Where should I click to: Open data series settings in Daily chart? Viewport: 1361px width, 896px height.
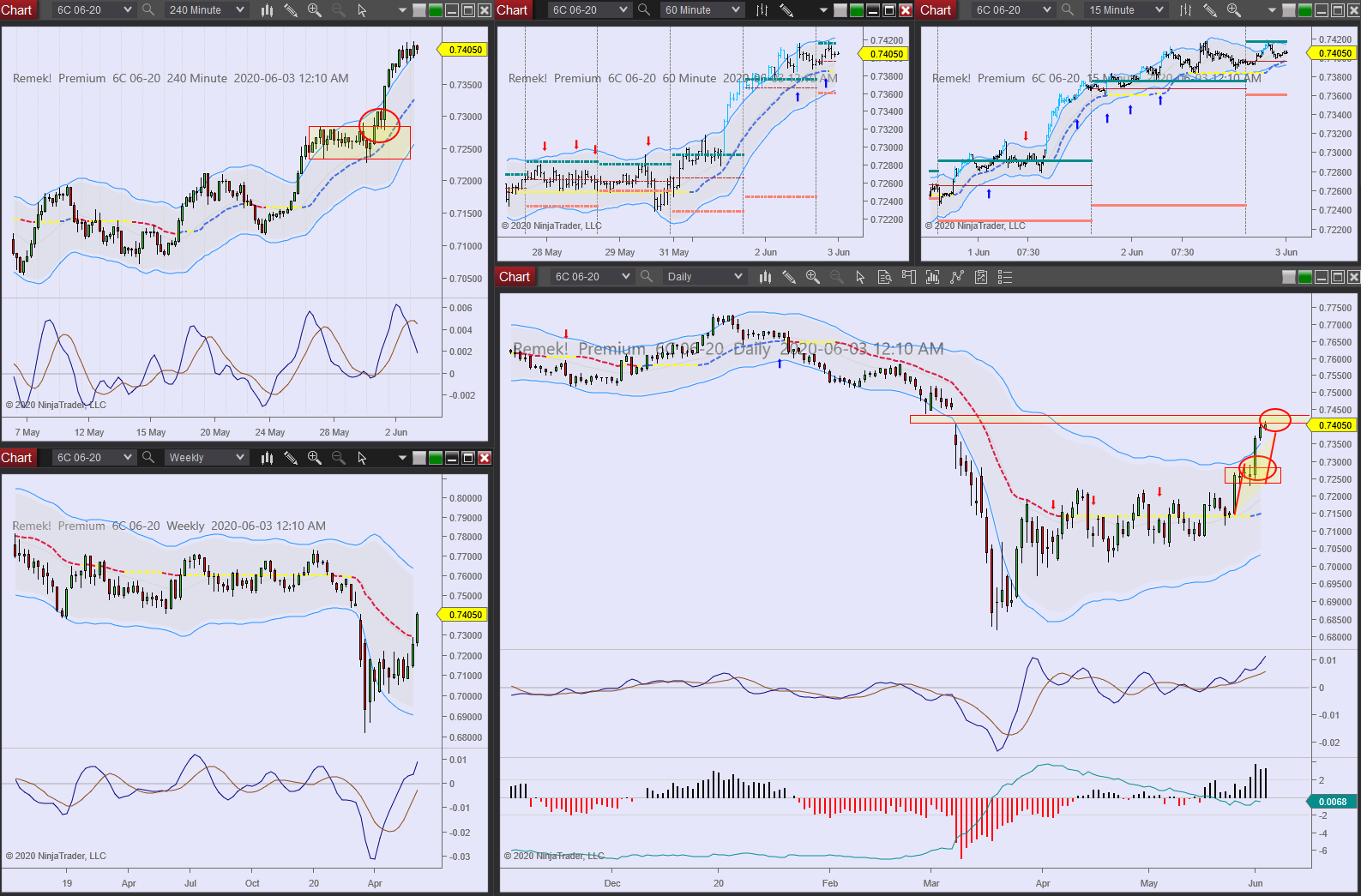933,277
